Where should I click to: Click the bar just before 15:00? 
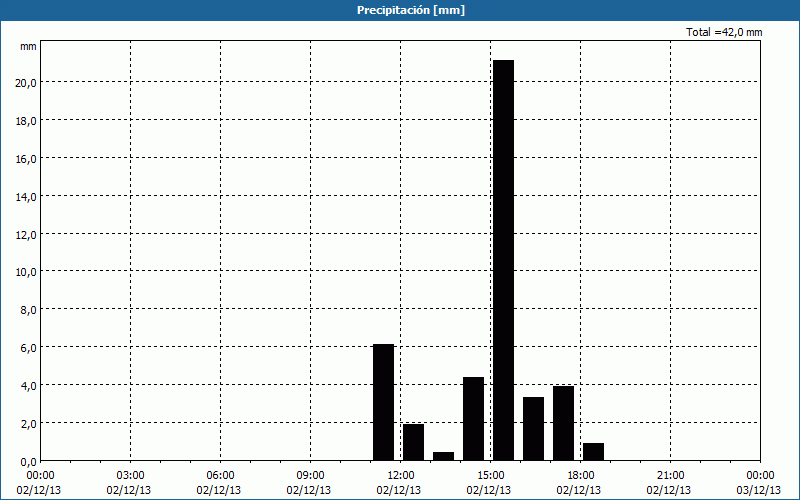tap(473, 419)
